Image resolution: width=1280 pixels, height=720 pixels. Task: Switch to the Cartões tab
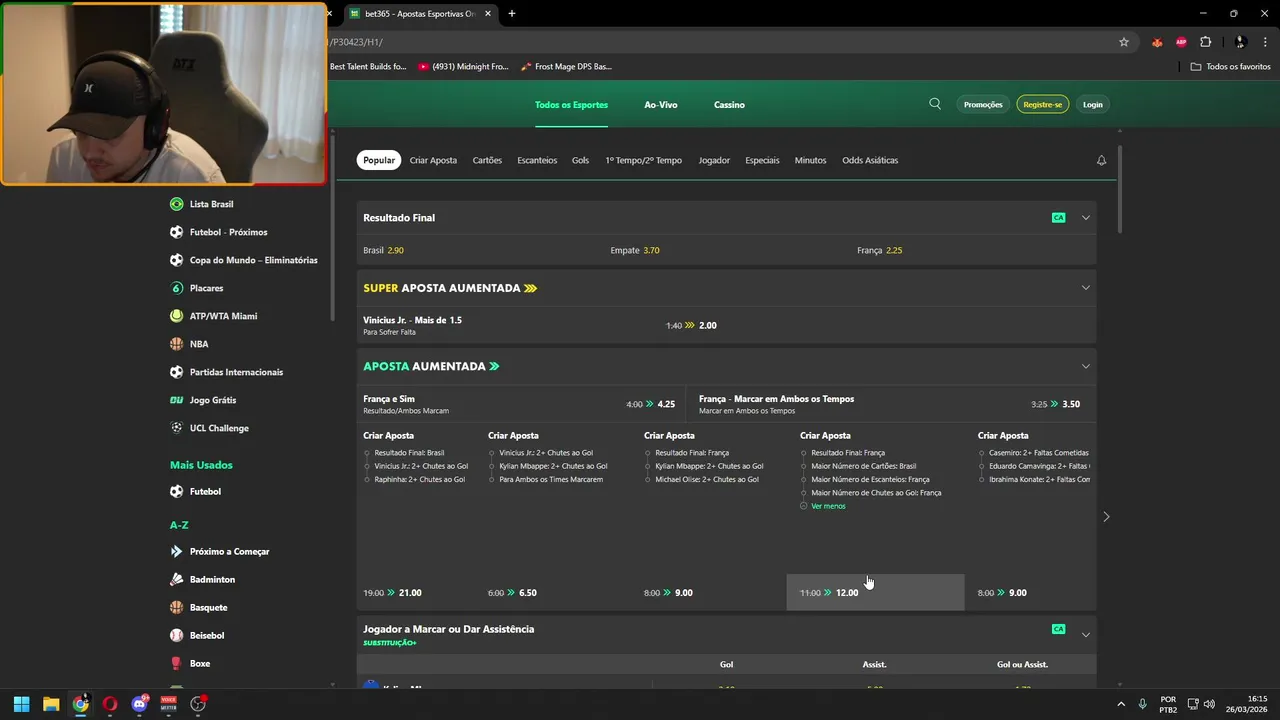tap(487, 160)
